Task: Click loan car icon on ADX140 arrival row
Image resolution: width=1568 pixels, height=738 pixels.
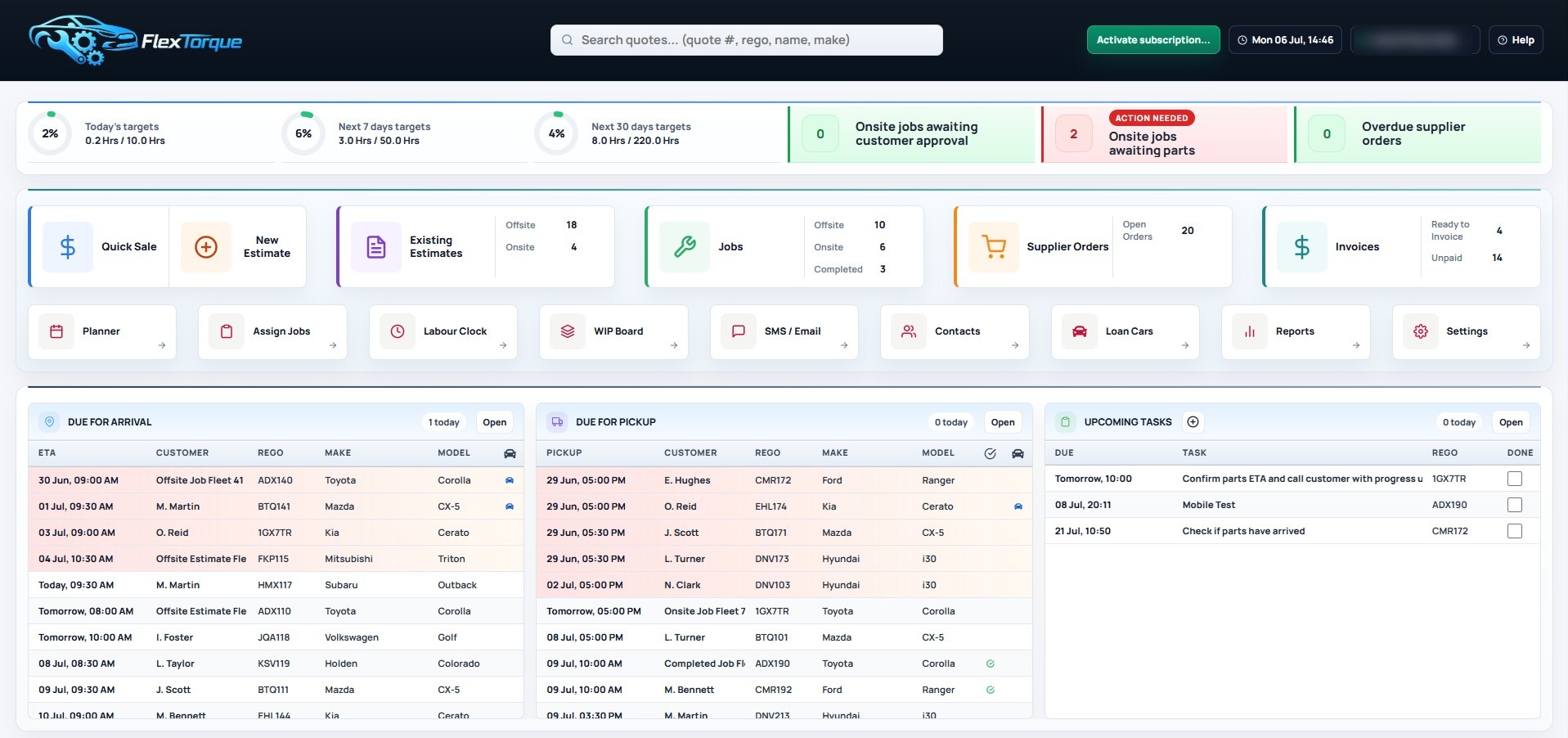Action: 510,480
